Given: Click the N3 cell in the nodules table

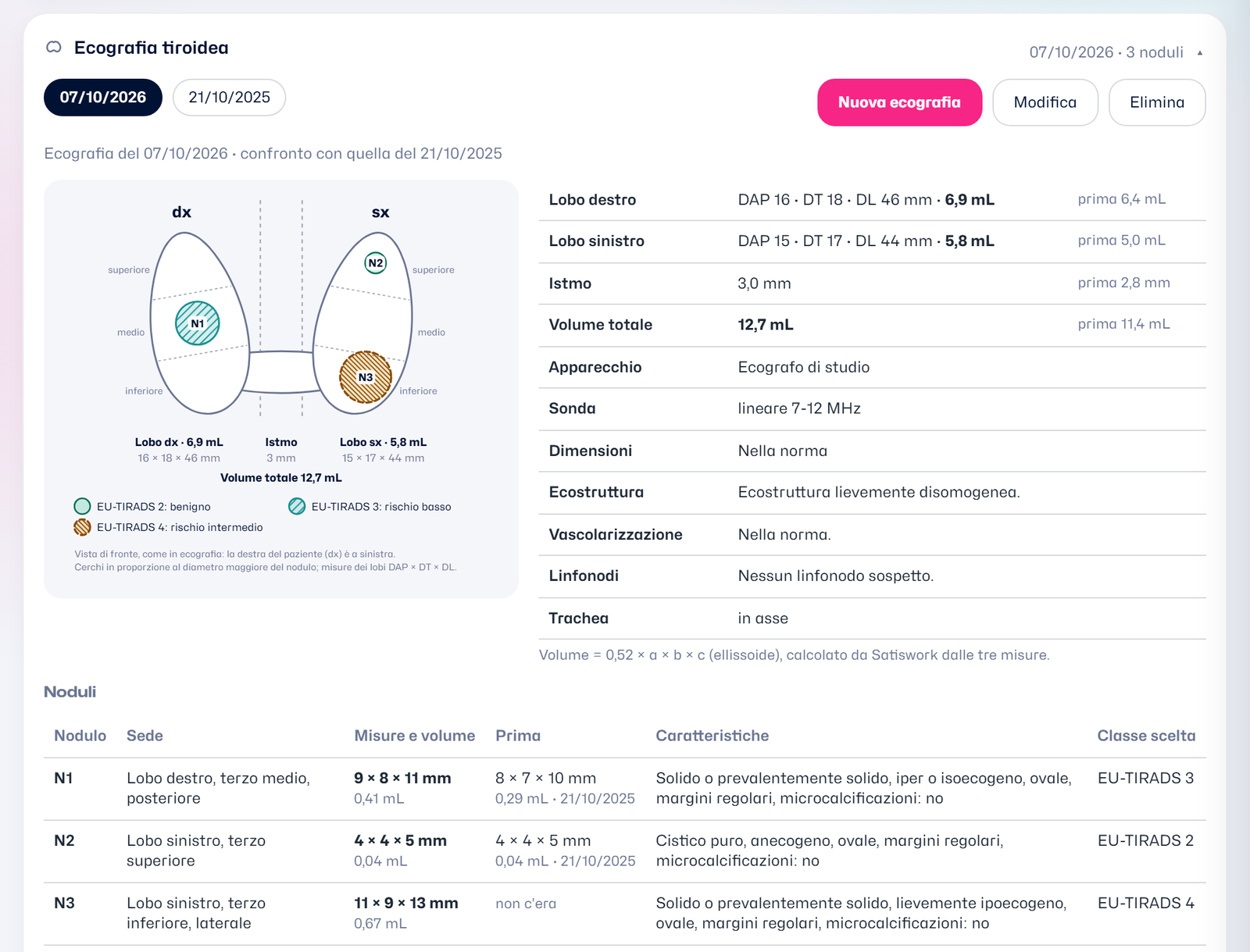Looking at the screenshot, I should (x=64, y=903).
